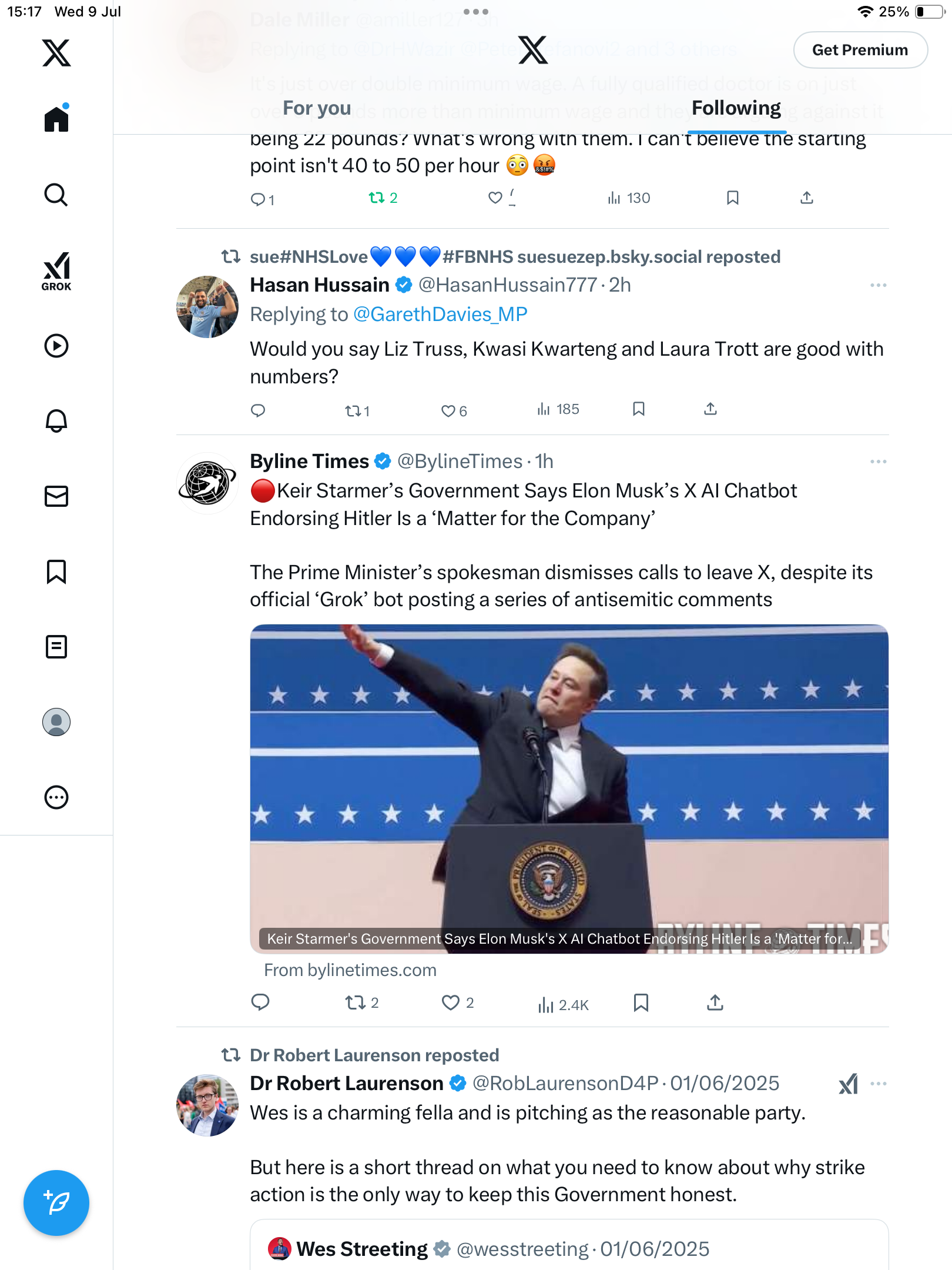Share the Byline Times post

715,1002
